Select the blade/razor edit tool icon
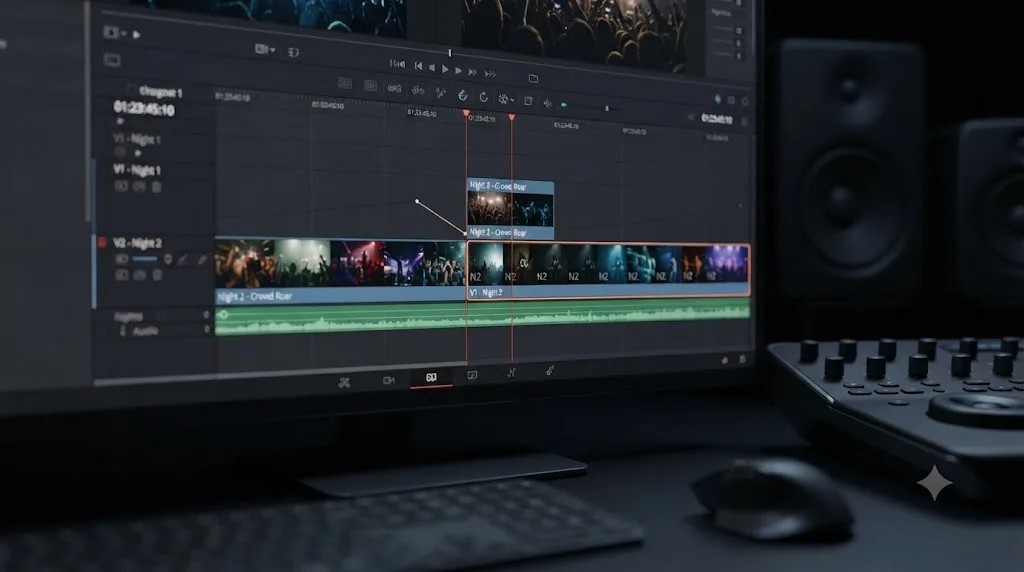The width and height of the screenshot is (1024, 572). [x=441, y=93]
